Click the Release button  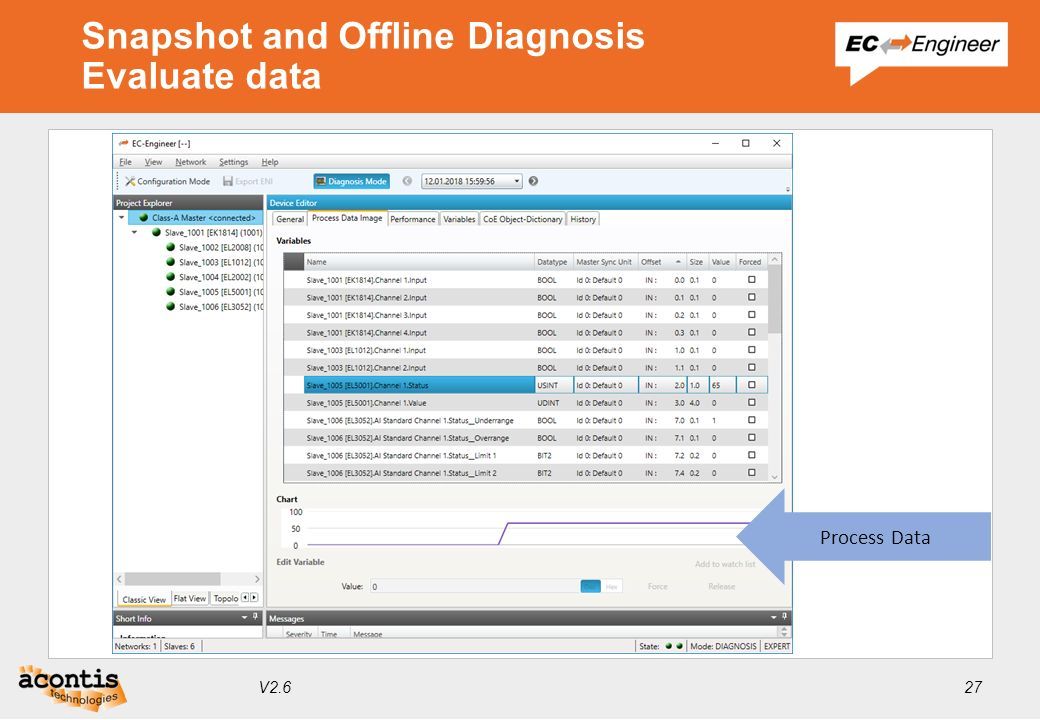pyautogui.click(x=721, y=586)
